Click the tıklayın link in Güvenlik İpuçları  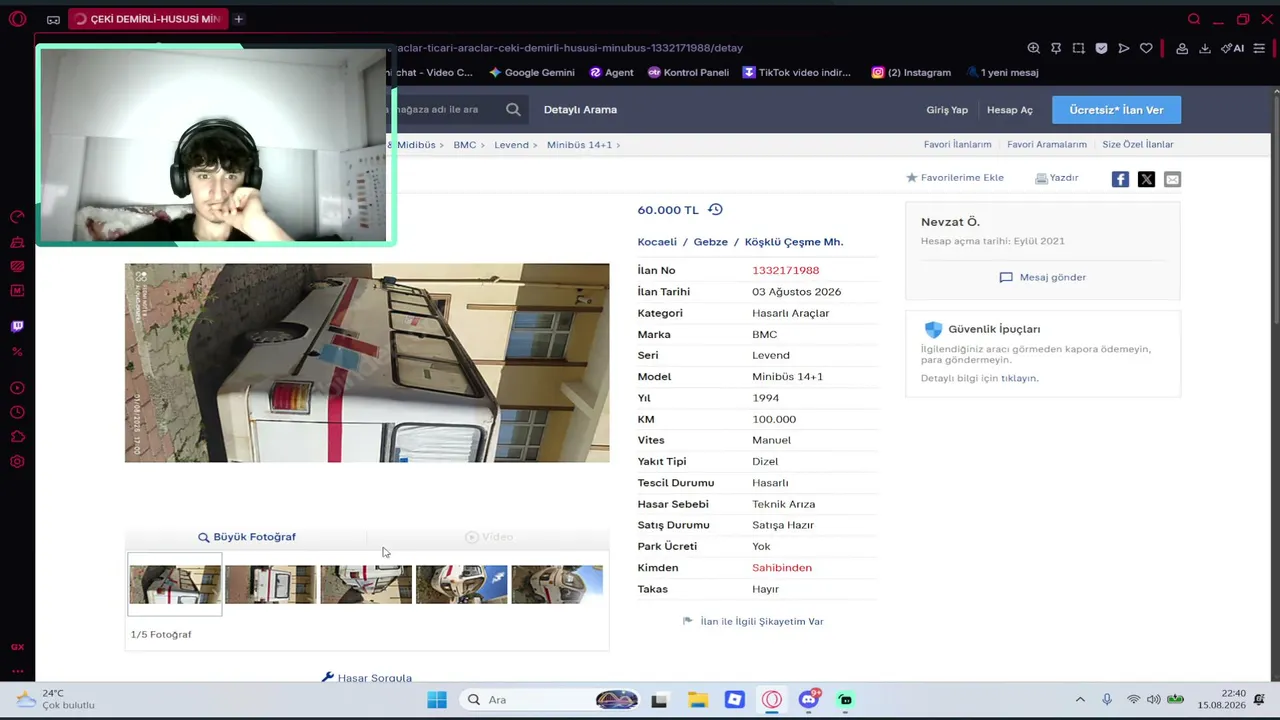(x=1020, y=378)
